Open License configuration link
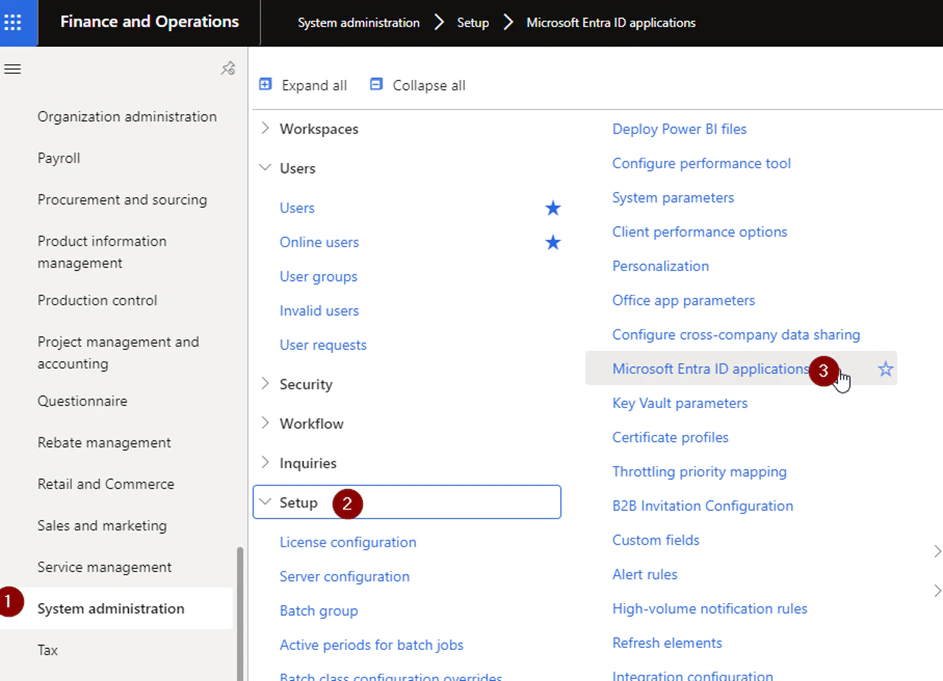Image resolution: width=943 pixels, height=681 pixels. 348,542
